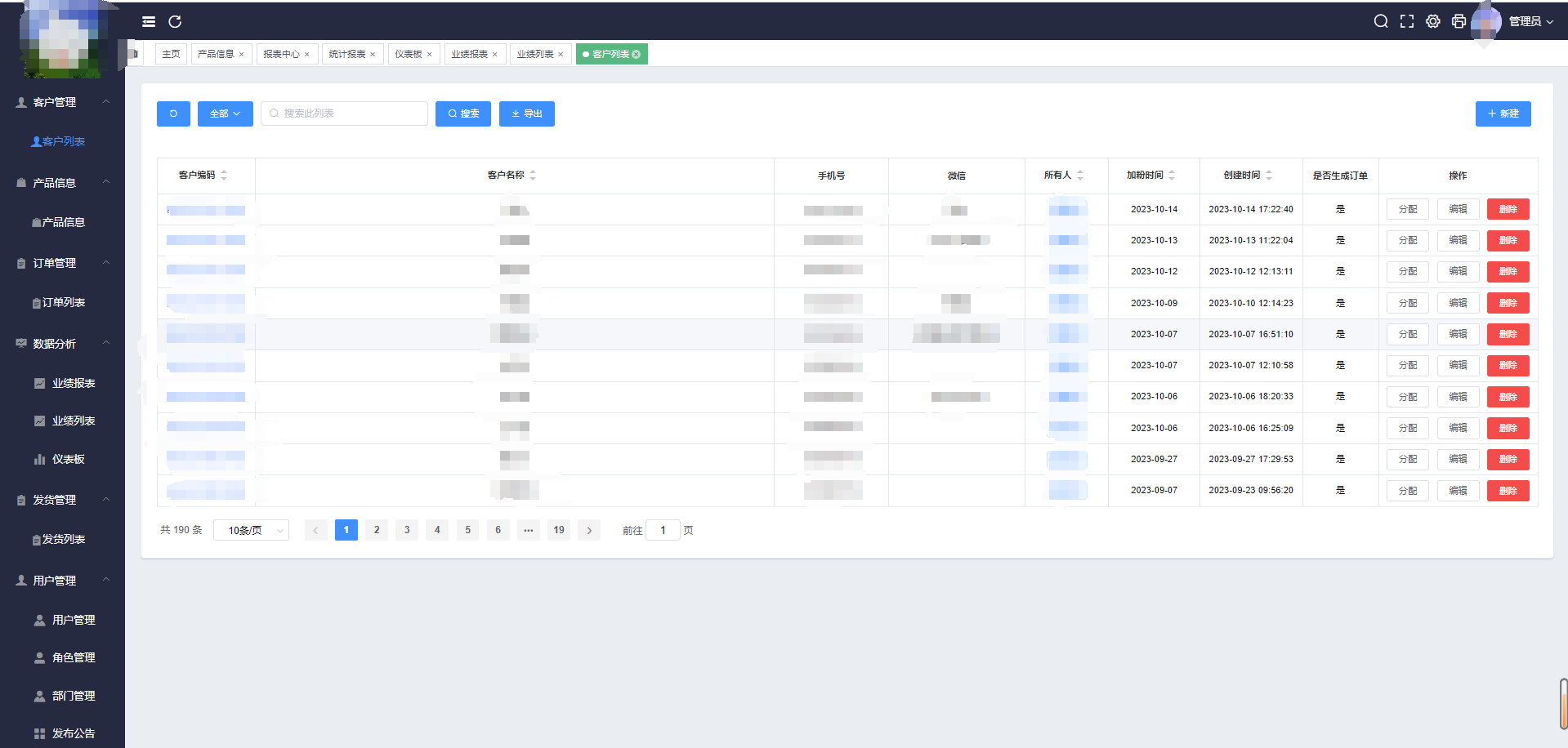This screenshot has width=1568, height=748.
Task: Go to page 19
Action: pyautogui.click(x=559, y=530)
